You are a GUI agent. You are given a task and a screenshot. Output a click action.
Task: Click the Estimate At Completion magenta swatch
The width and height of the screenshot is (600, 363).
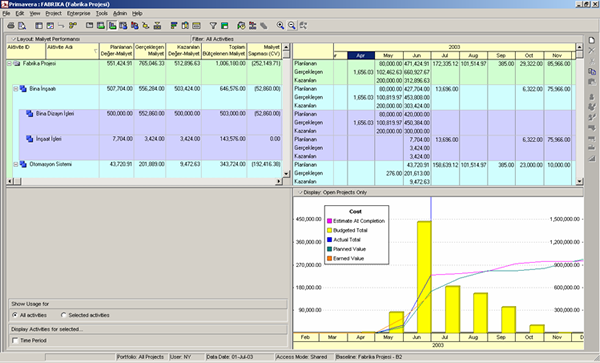329,221
